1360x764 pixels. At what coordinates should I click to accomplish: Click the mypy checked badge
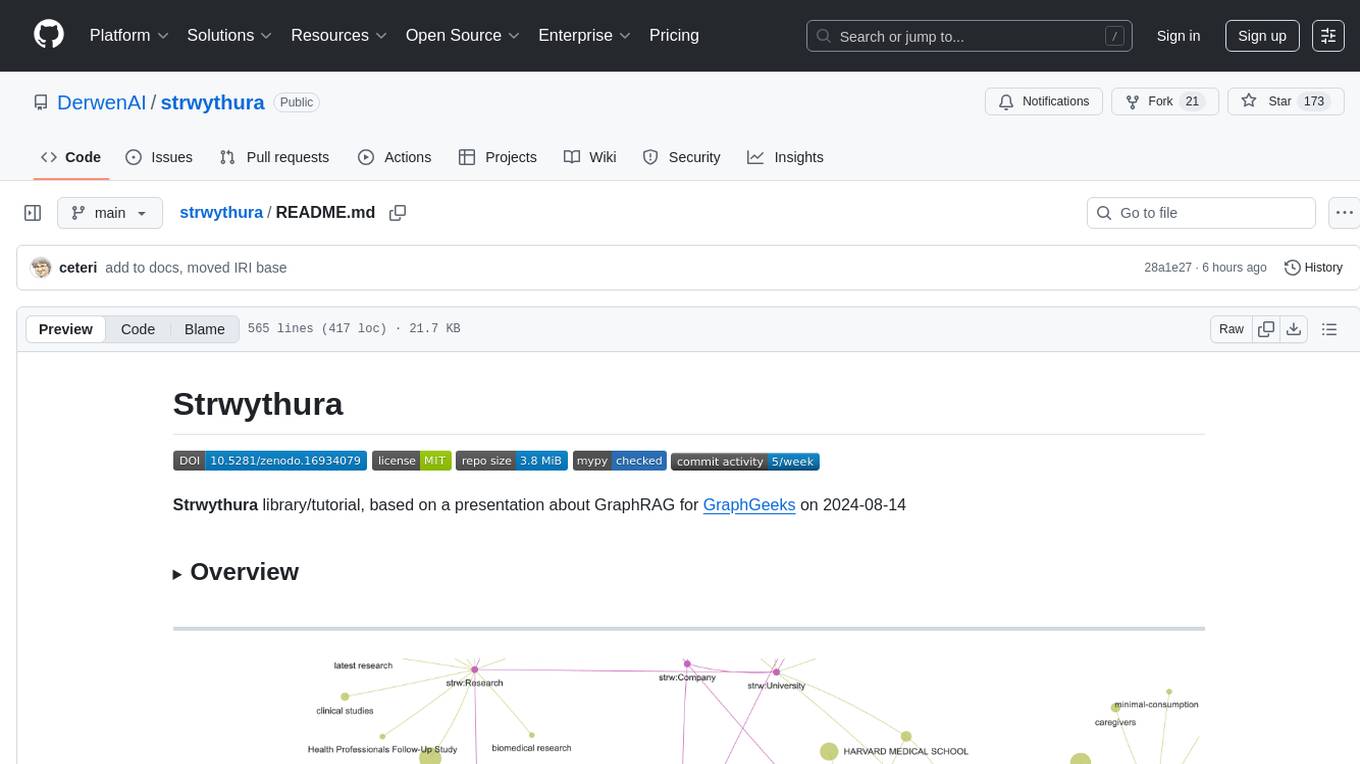619,461
